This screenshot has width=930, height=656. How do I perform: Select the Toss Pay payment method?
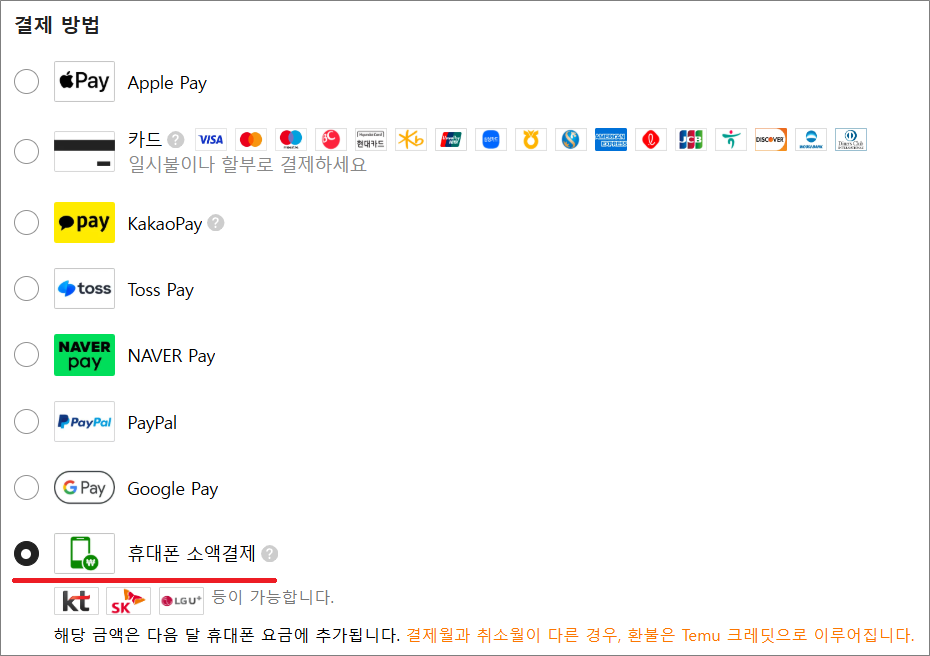coord(26,288)
